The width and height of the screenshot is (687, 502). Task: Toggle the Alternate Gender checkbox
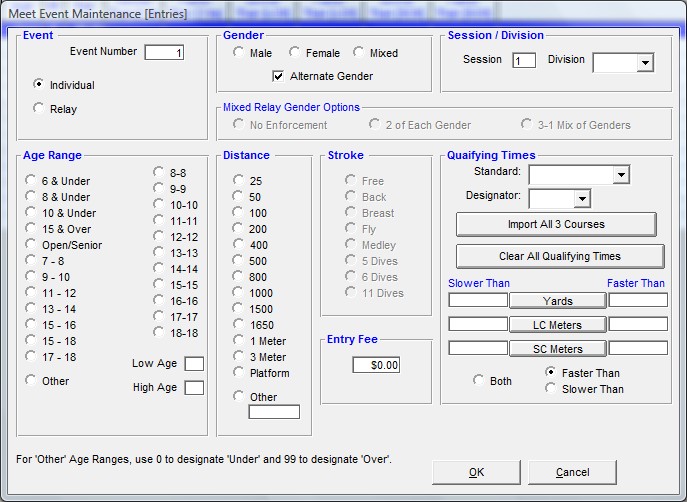pyautogui.click(x=279, y=76)
